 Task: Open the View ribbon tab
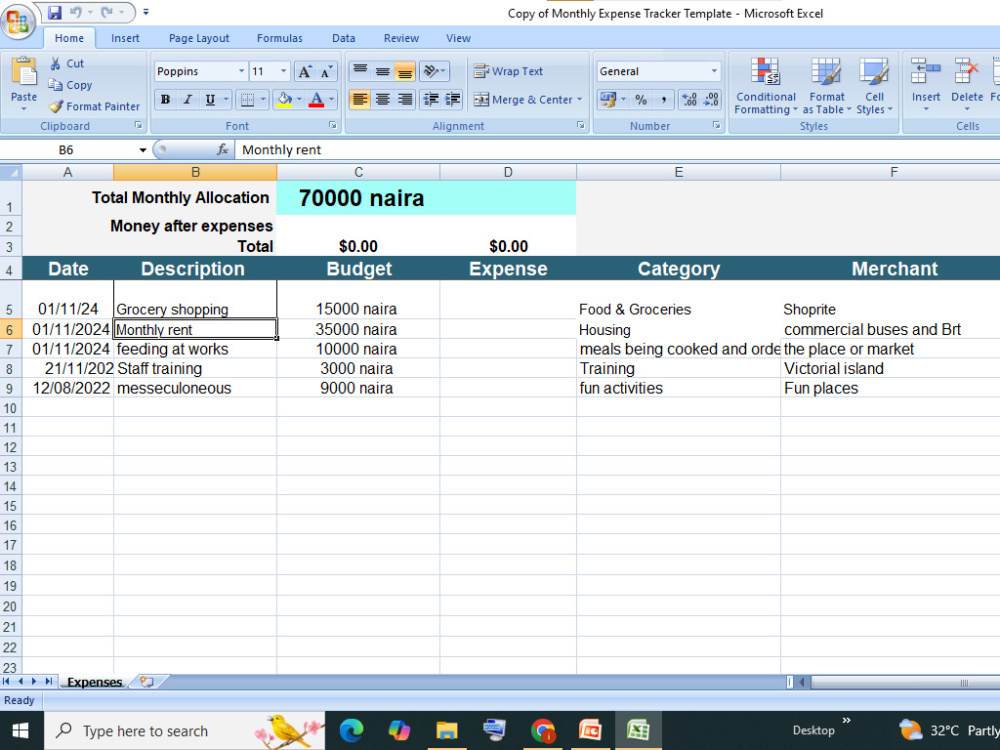click(x=458, y=38)
